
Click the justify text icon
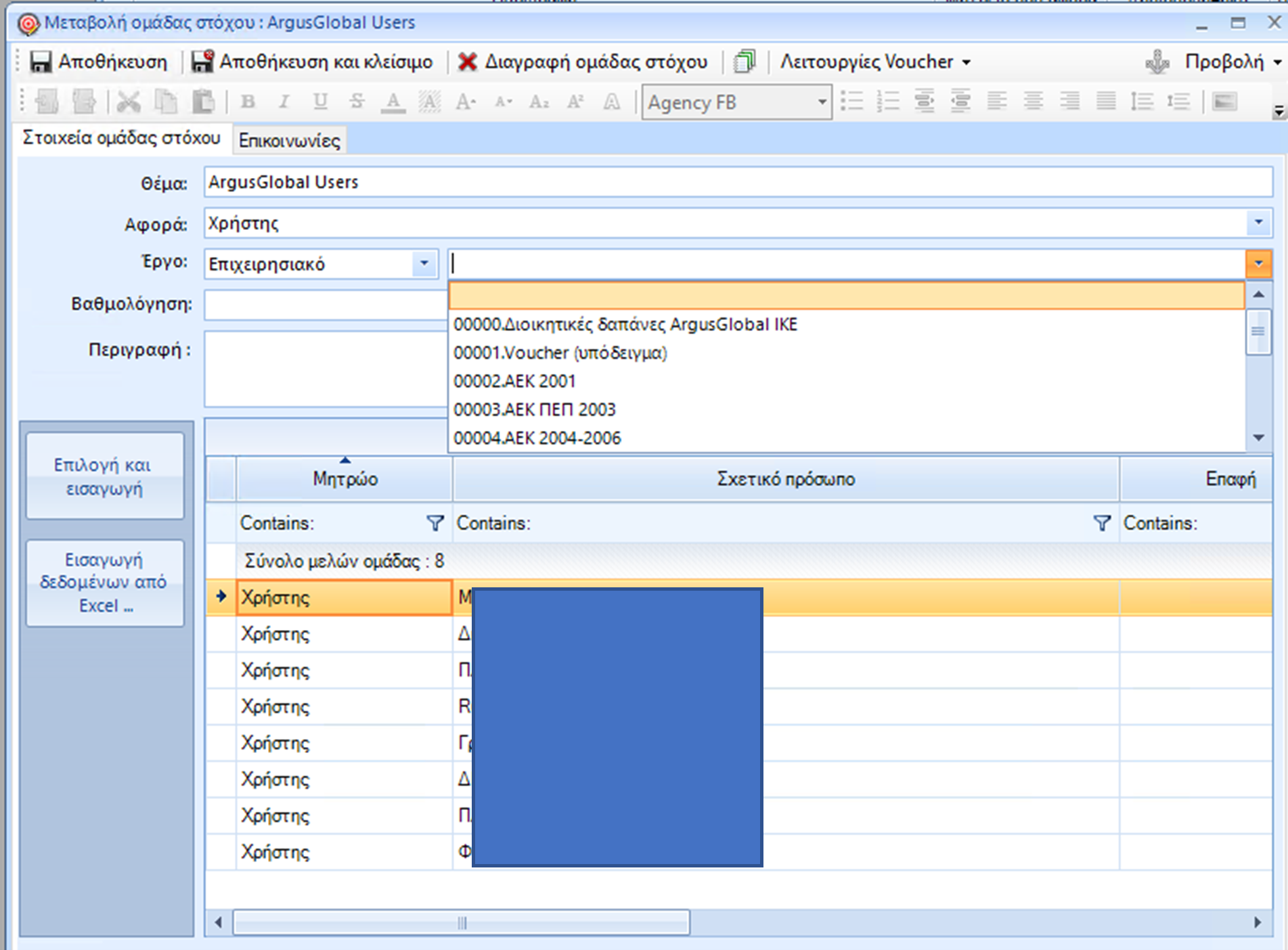[x=1106, y=102]
